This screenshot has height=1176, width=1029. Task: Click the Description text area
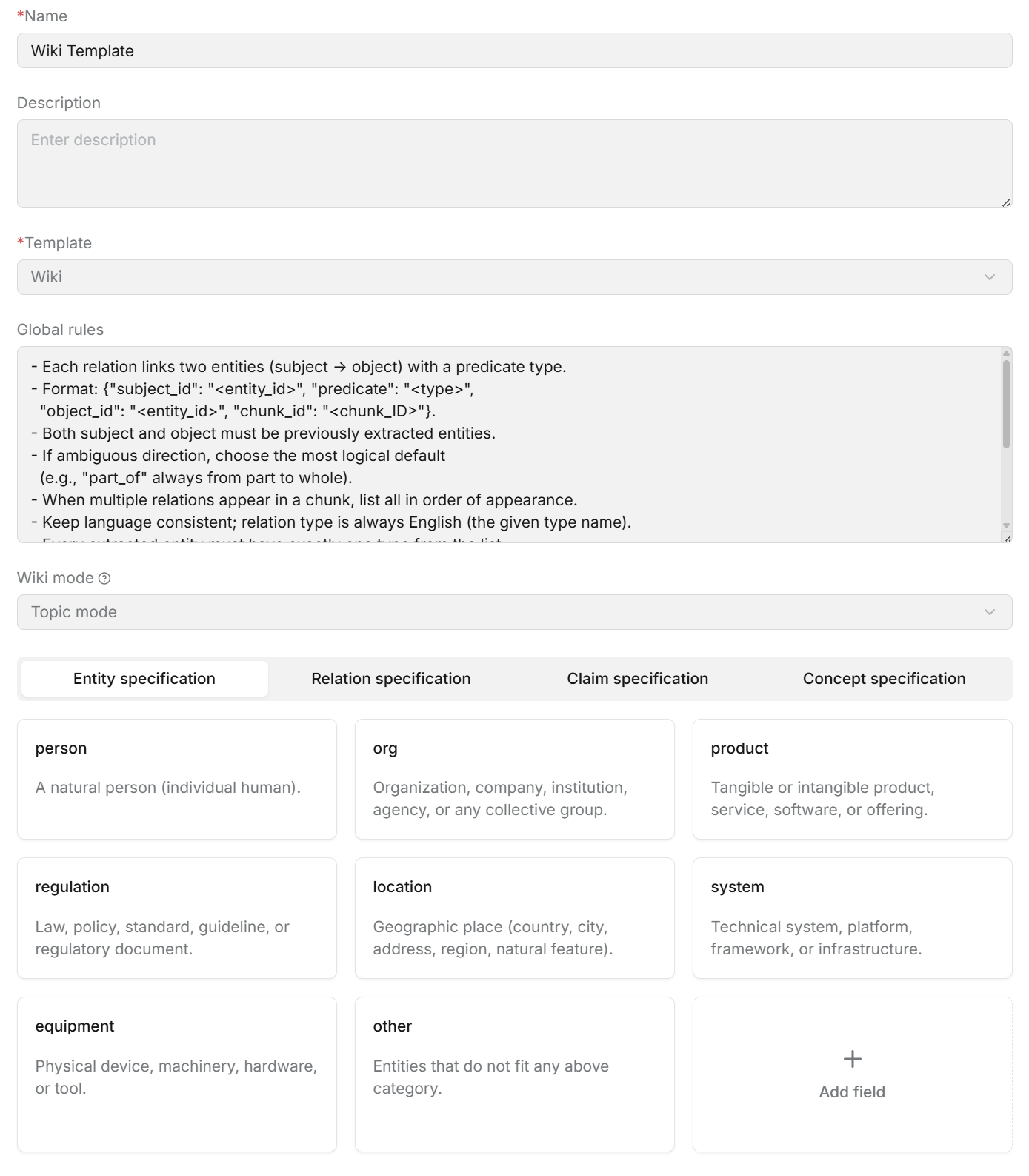[x=514, y=164]
